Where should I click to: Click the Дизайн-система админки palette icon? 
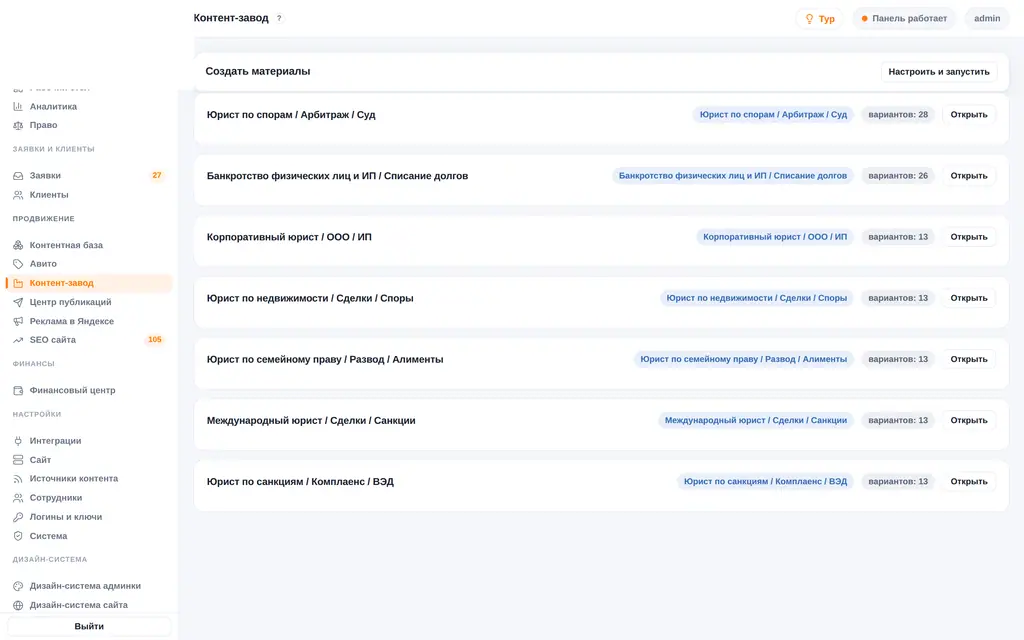18,586
